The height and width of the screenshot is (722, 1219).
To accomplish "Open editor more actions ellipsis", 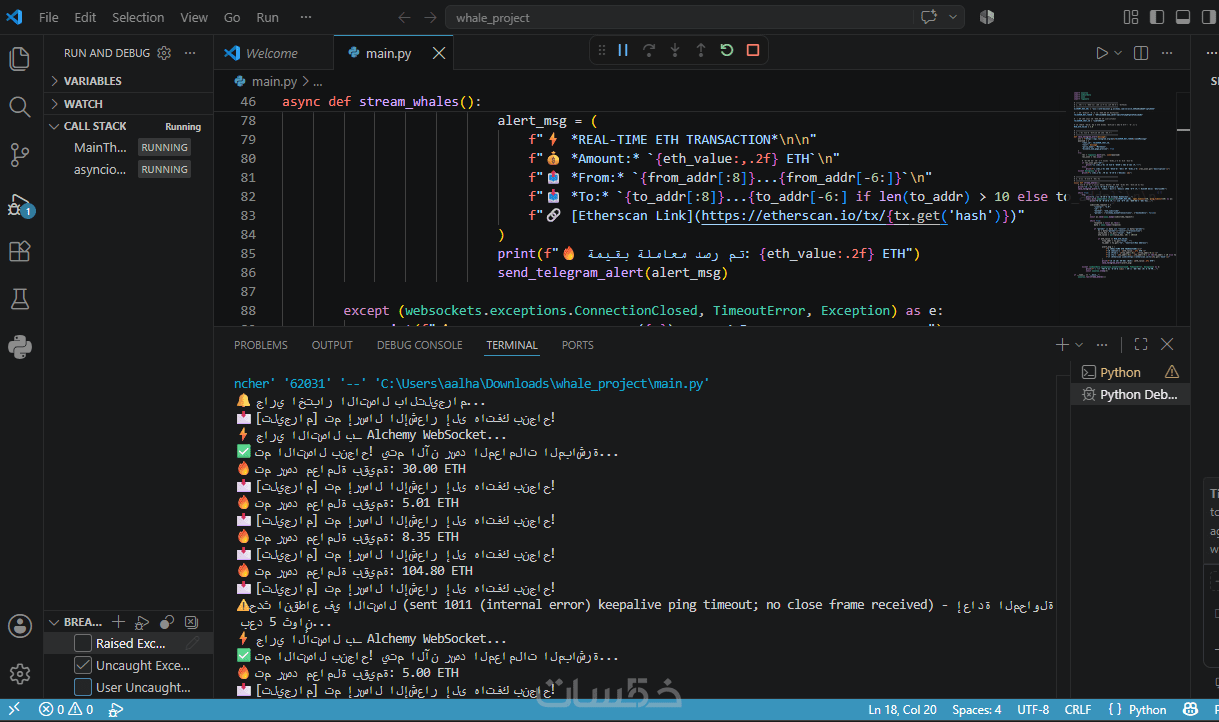I will pos(1168,53).
